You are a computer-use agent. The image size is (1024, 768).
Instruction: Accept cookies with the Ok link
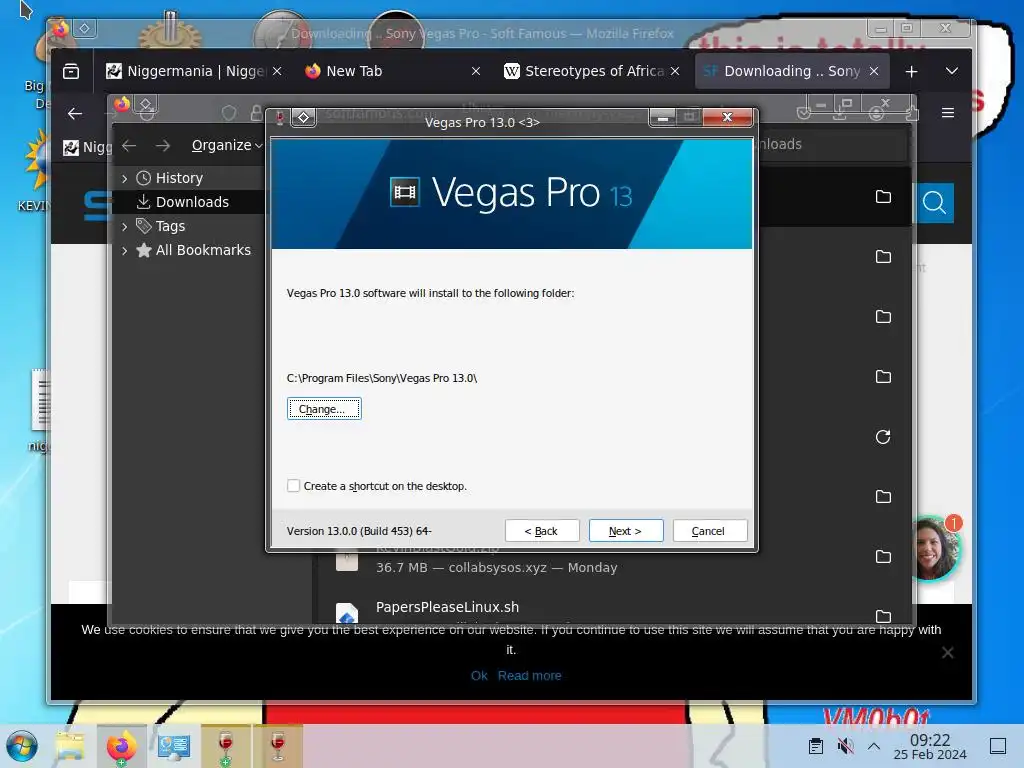479,675
